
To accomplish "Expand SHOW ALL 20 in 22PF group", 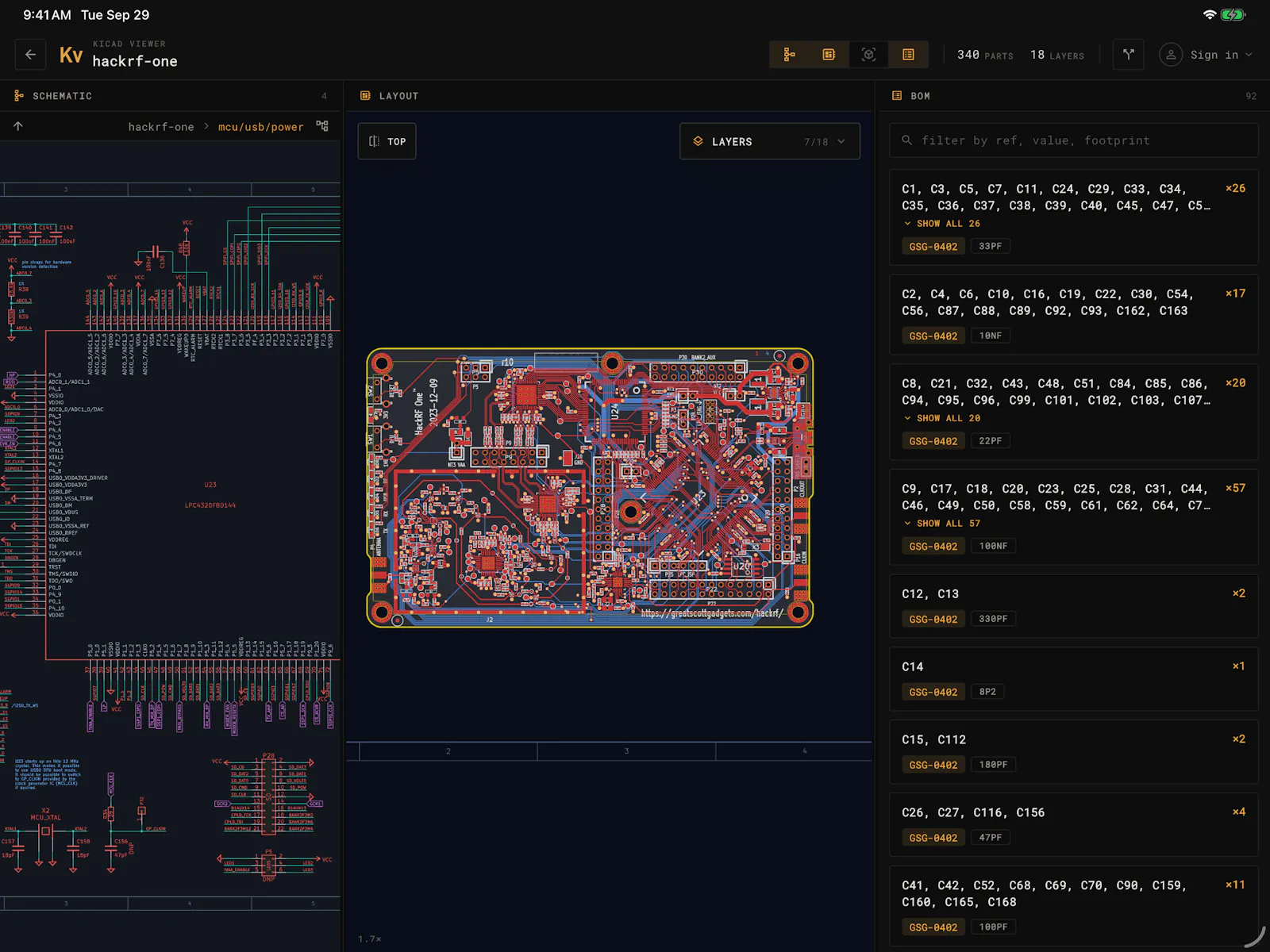I will pos(942,418).
